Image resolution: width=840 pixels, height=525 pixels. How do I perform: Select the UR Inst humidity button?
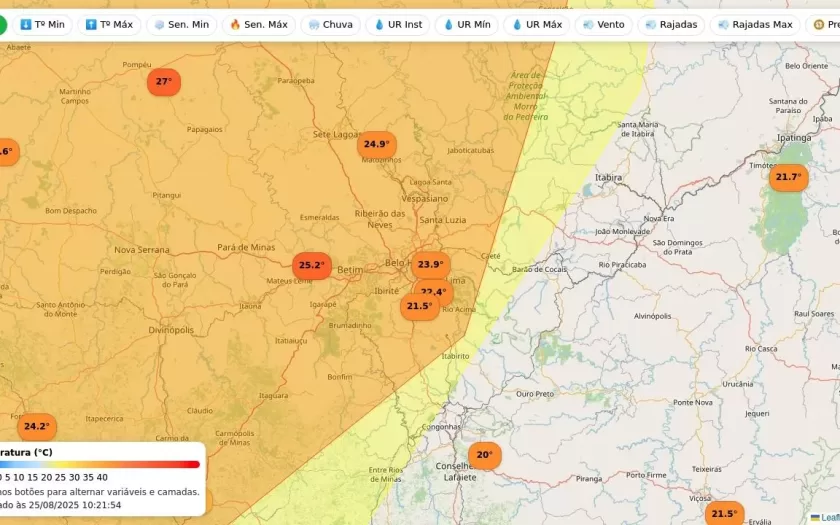click(398, 25)
